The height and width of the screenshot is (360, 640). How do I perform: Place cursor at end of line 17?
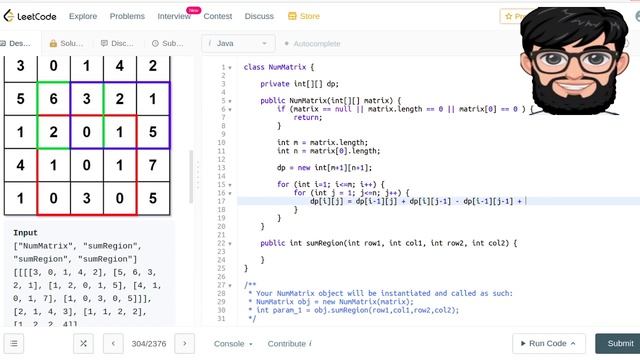pos(526,201)
